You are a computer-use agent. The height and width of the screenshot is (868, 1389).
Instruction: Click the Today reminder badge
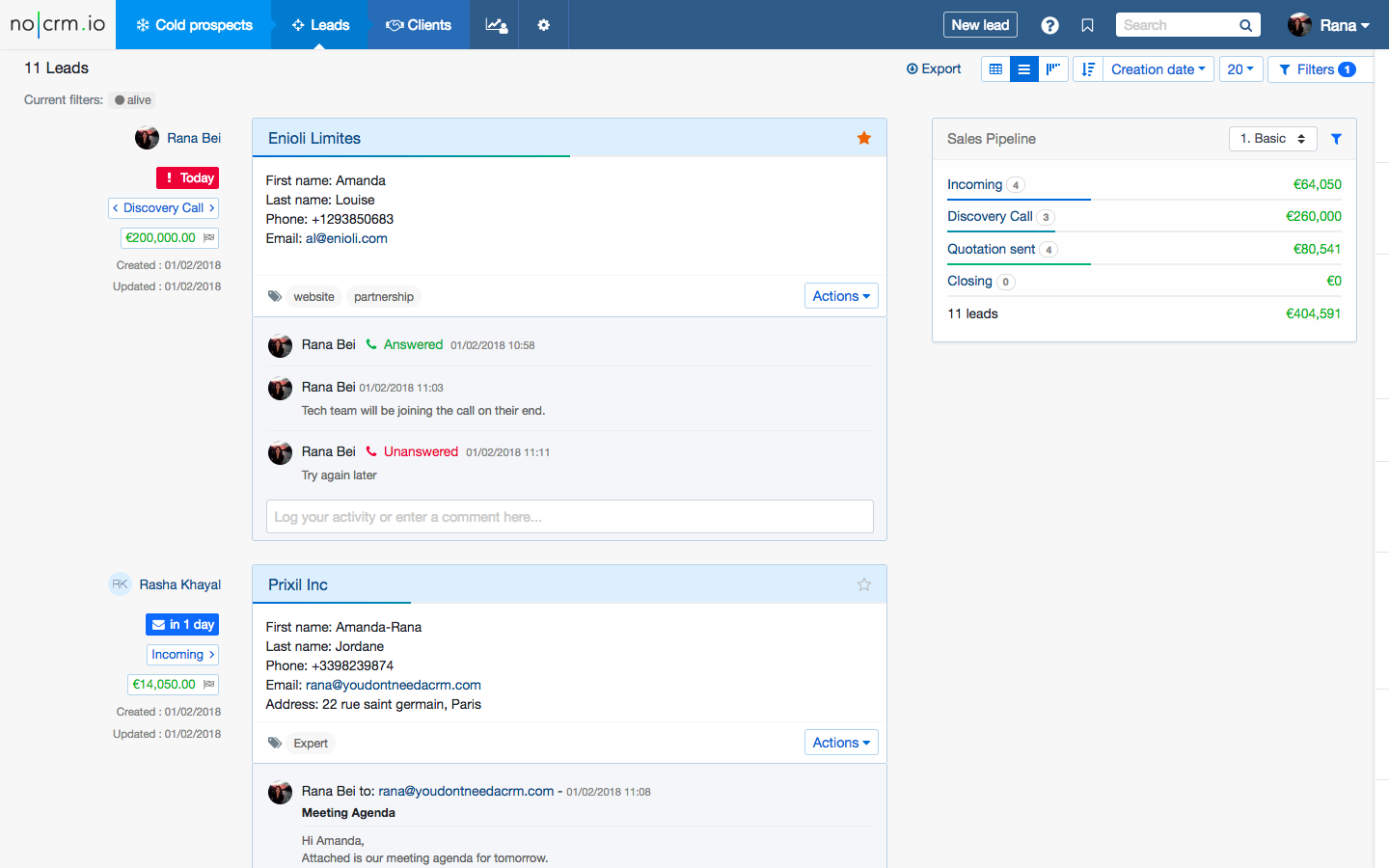[188, 178]
